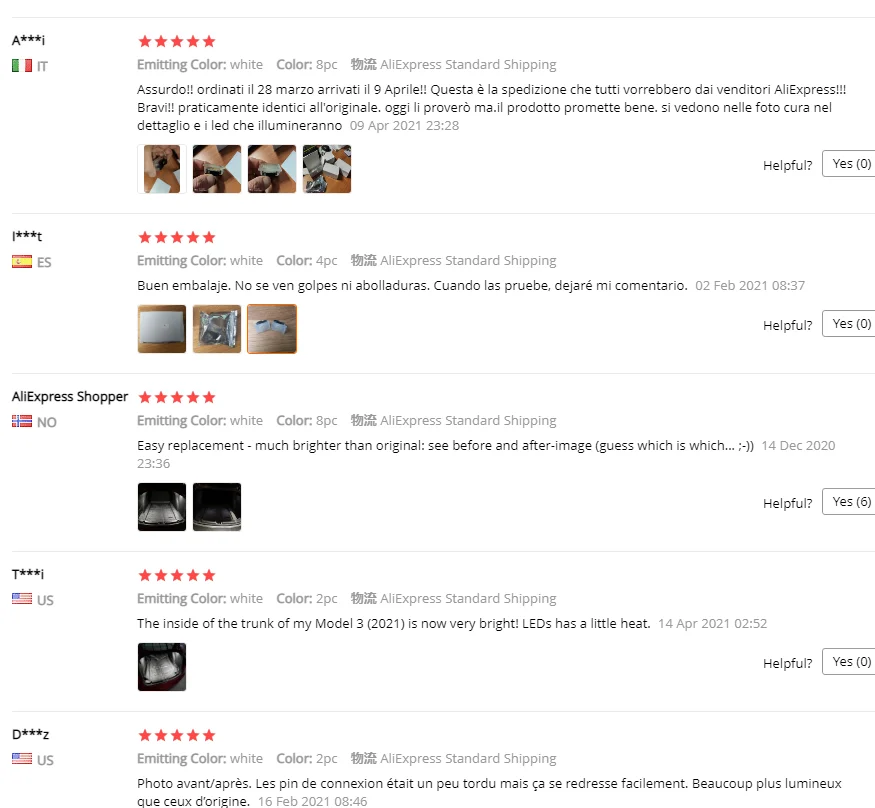The image size is (875, 808).
Task: Click the AliExpress Shopper reviewer name
Action: 70,397
